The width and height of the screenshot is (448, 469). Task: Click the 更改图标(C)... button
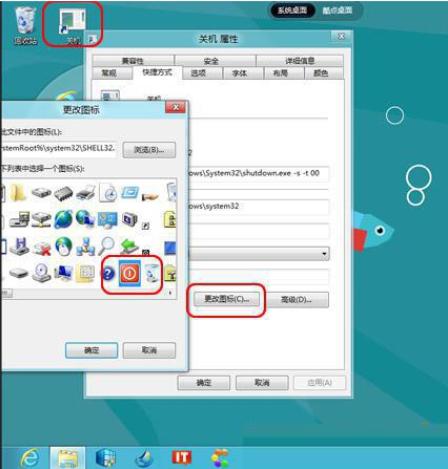227,299
